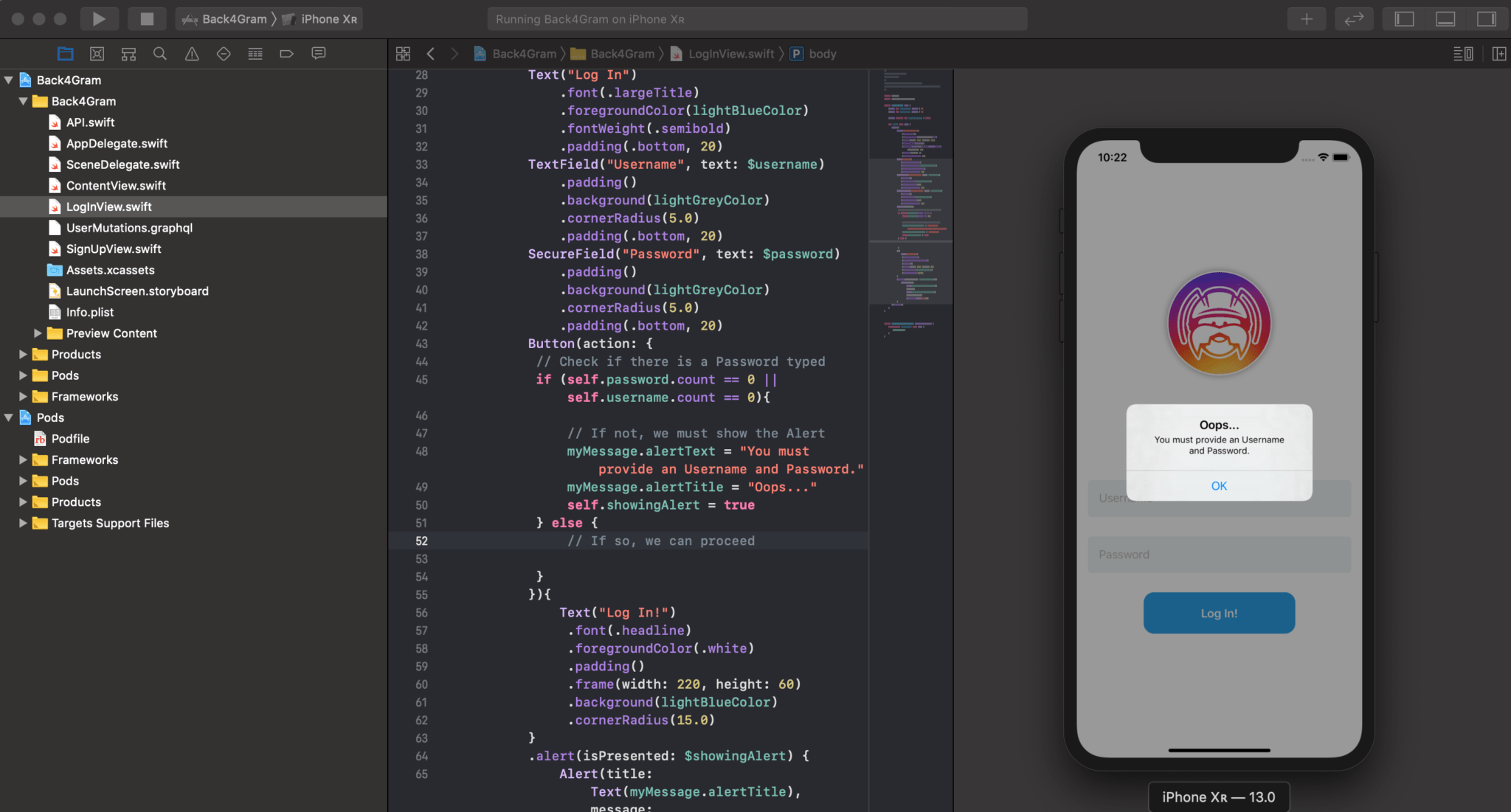The image size is (1511, 812).
Task: Open the Report navigator speech bubble
Action: coord(319,53)
